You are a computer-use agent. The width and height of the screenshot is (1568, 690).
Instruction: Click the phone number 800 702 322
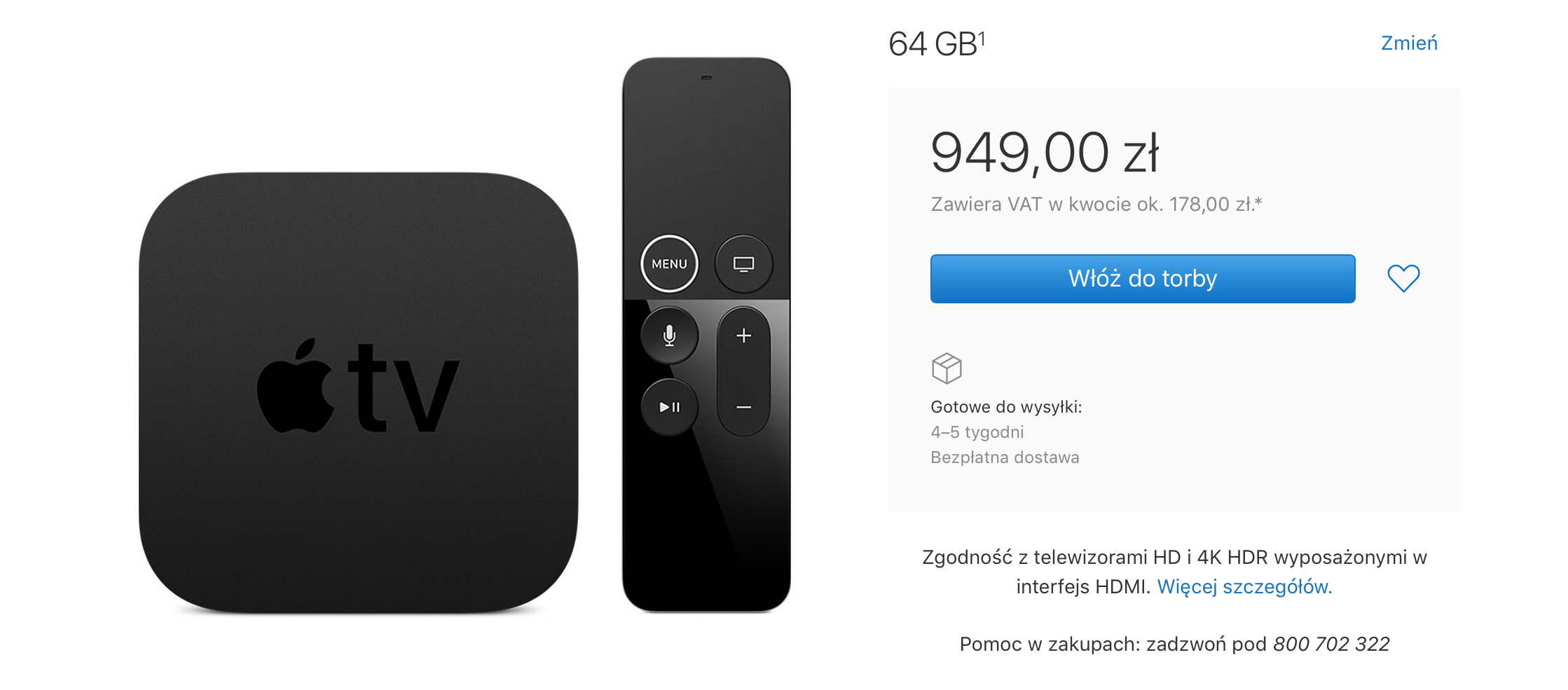pyautogui.click(x=1331, y=644)
